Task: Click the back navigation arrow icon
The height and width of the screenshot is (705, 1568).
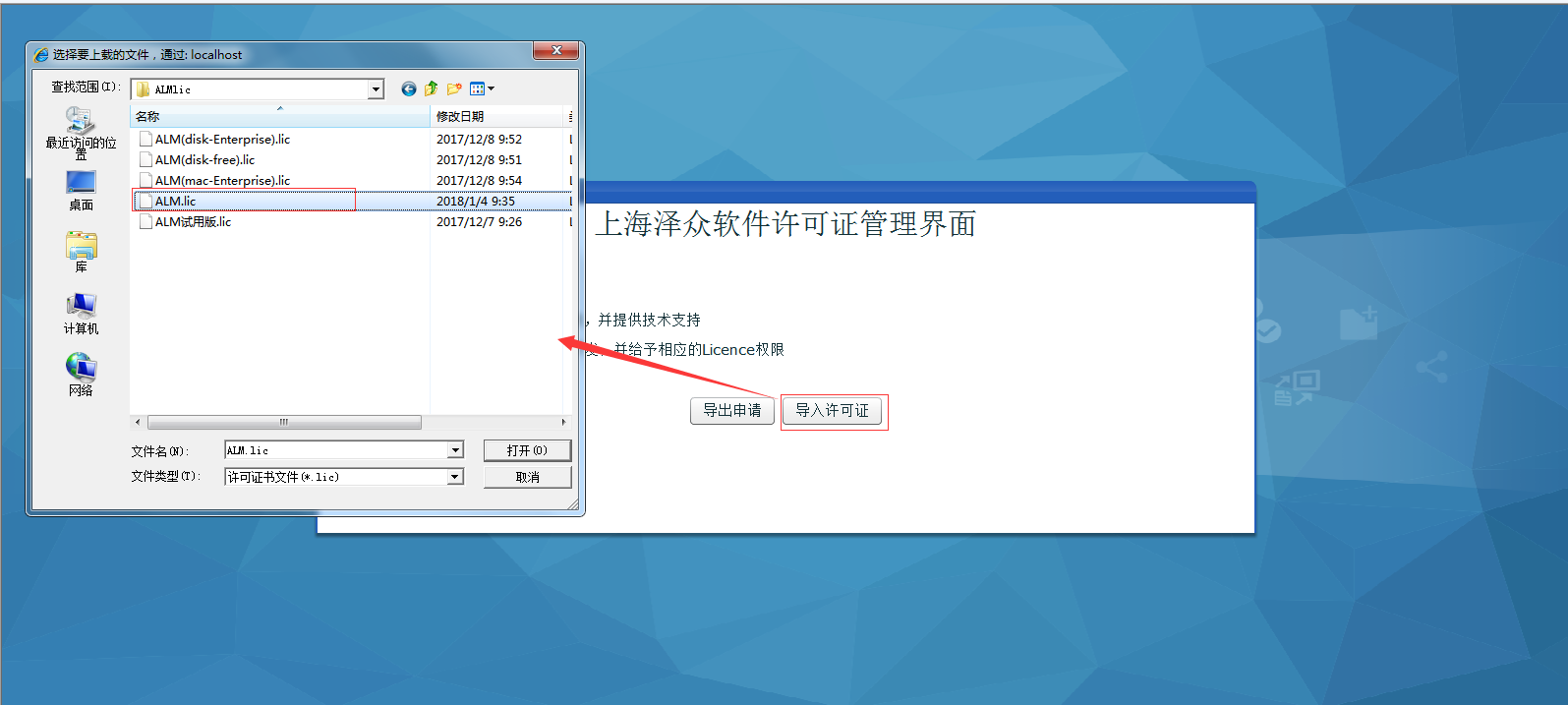Action: [409, 89]
